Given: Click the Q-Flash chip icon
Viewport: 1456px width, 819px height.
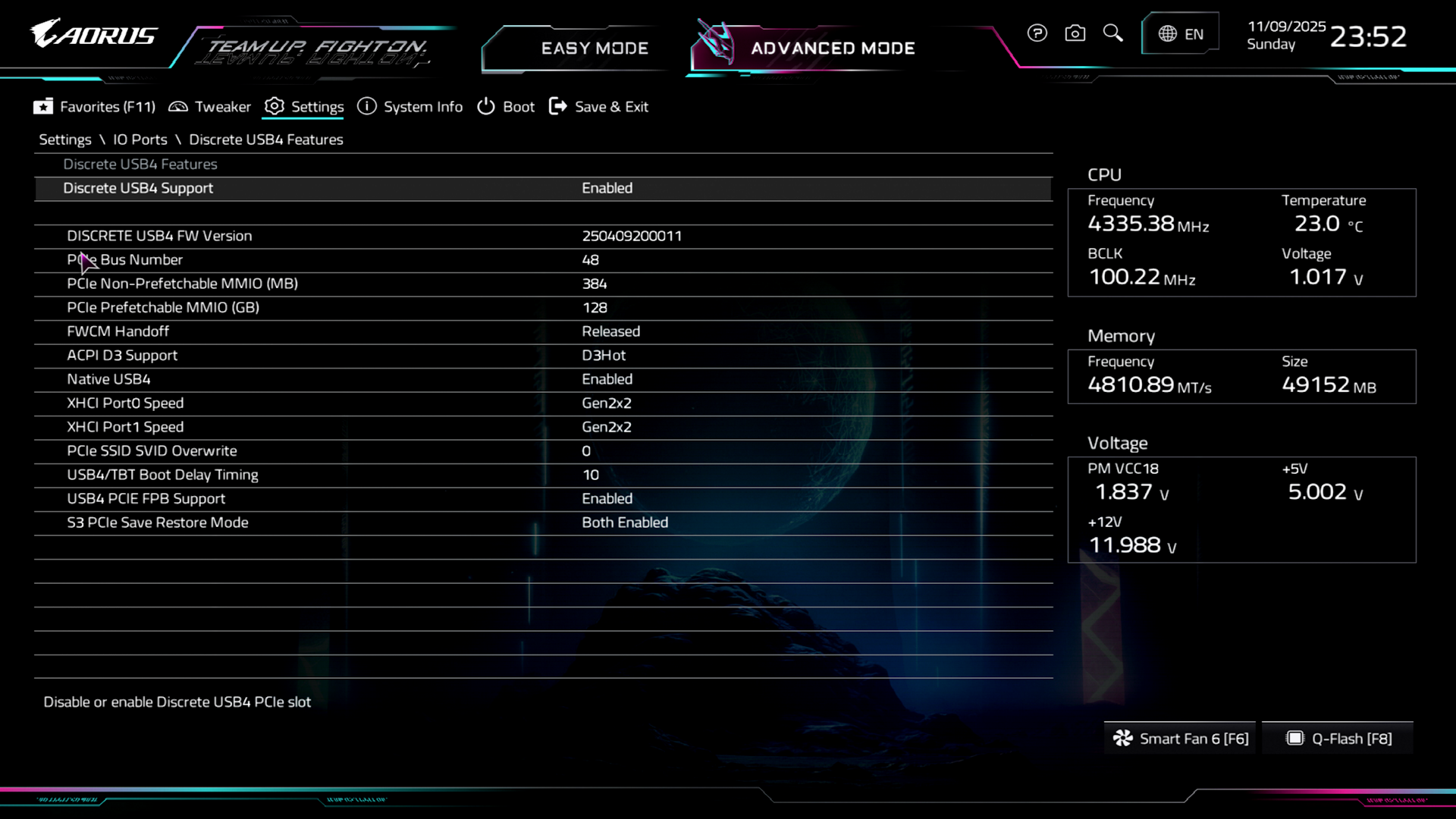Looking at the screenshot, I should click(x=1294, y=739).
